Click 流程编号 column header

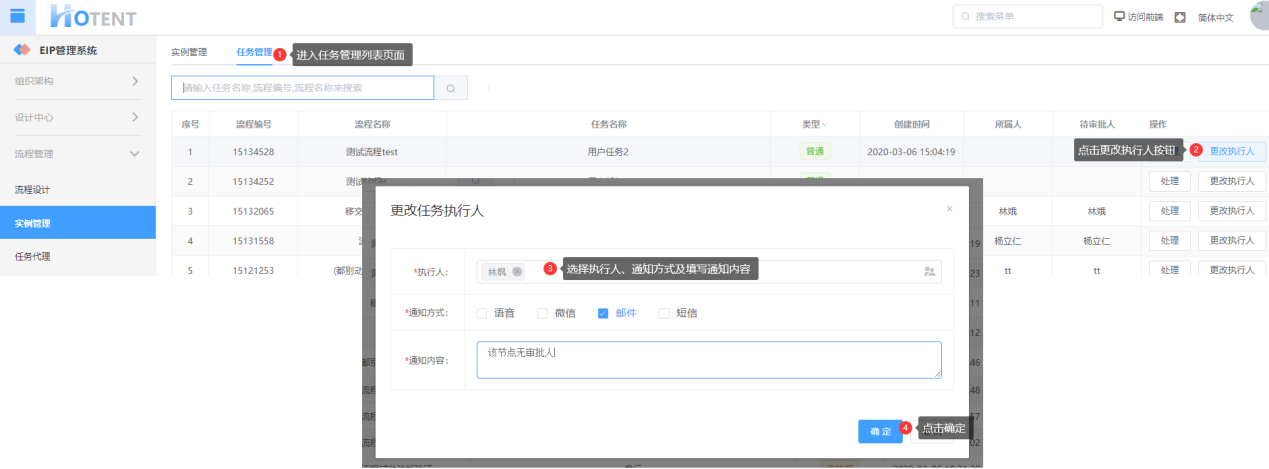253,124
